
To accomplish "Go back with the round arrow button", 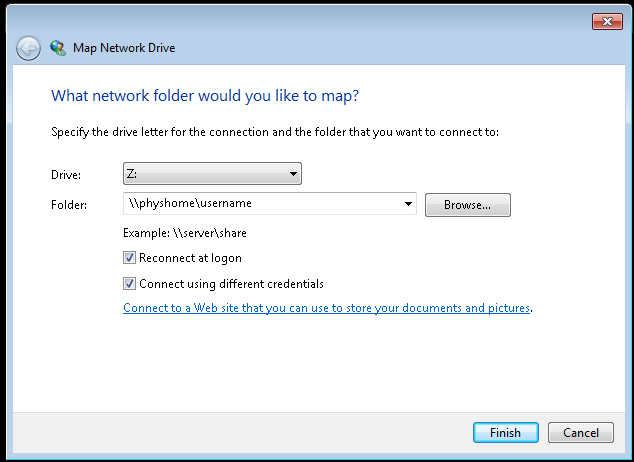I will tap(28, 49).
